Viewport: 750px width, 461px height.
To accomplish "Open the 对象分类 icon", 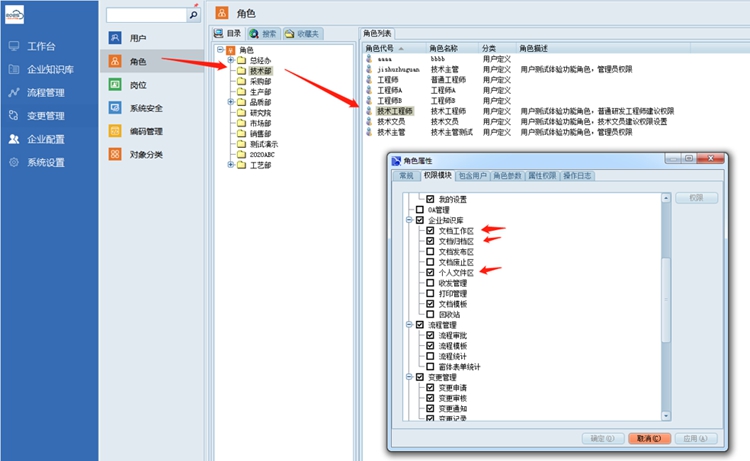I will click(116, 154).
